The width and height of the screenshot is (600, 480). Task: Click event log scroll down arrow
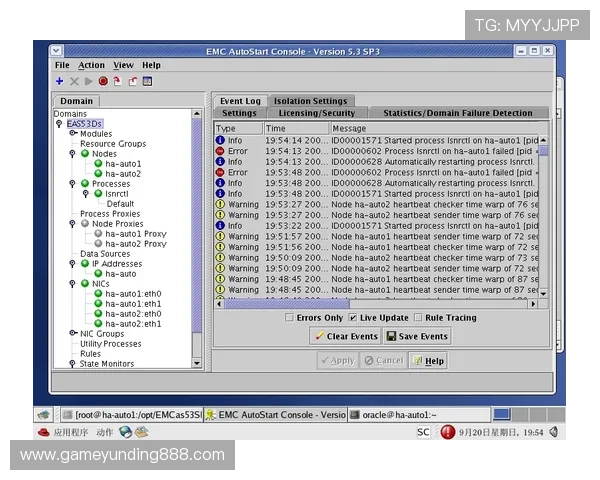pyautogui.click(x=543, y=293)
